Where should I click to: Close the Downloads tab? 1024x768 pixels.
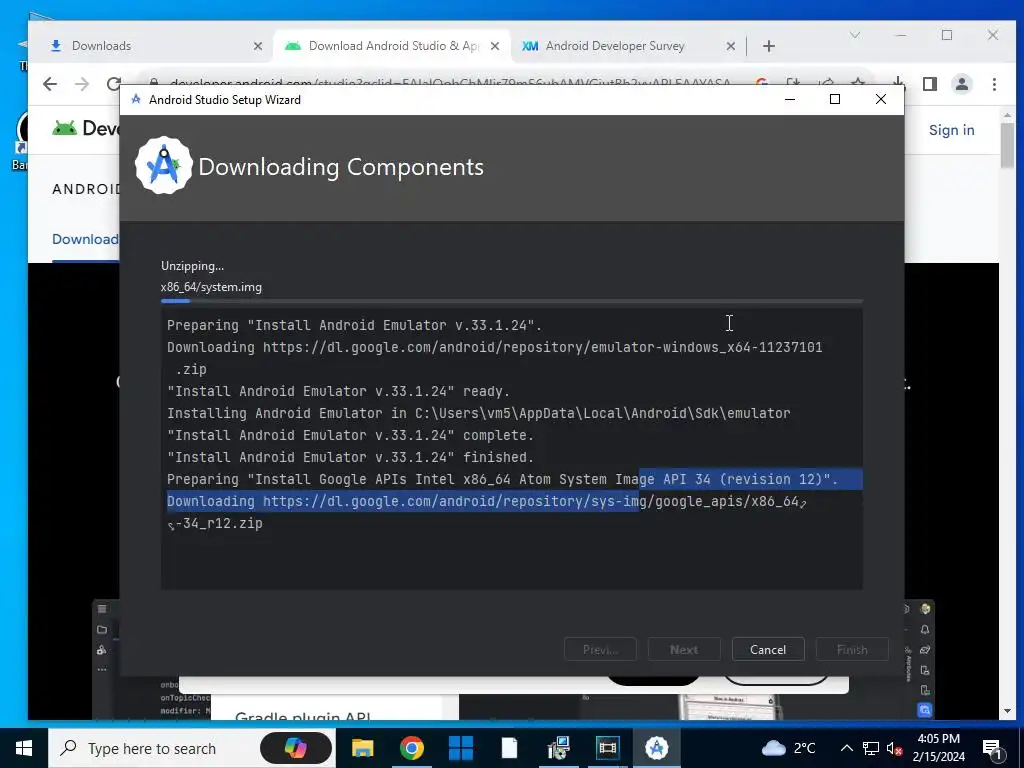pyautogui.click(x=258, y=46)
